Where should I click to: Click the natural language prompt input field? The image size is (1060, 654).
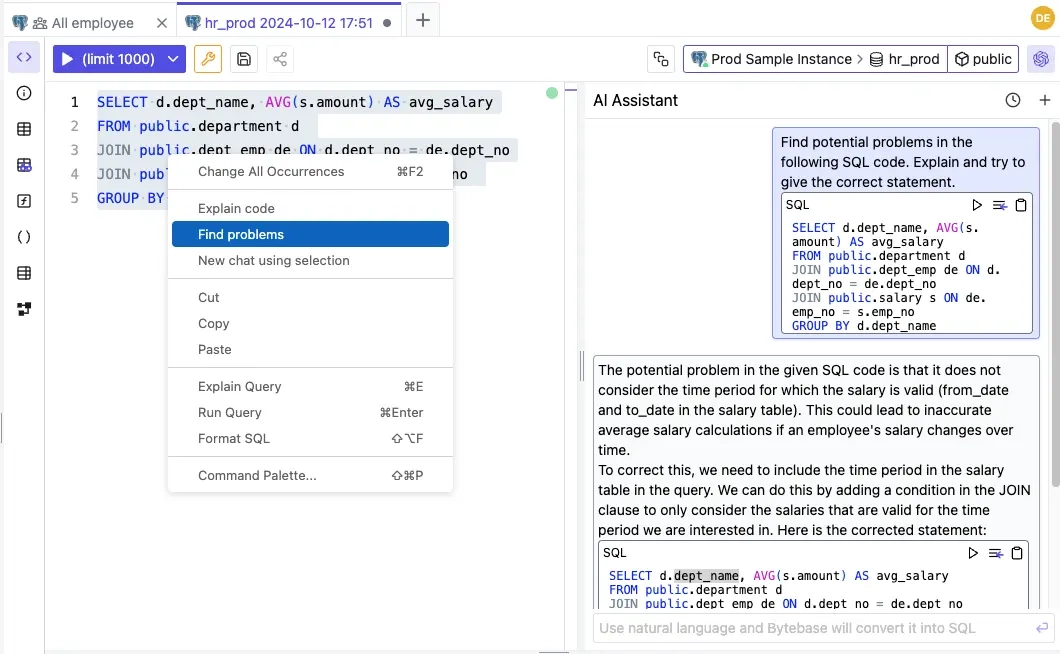tap(810, 628)
